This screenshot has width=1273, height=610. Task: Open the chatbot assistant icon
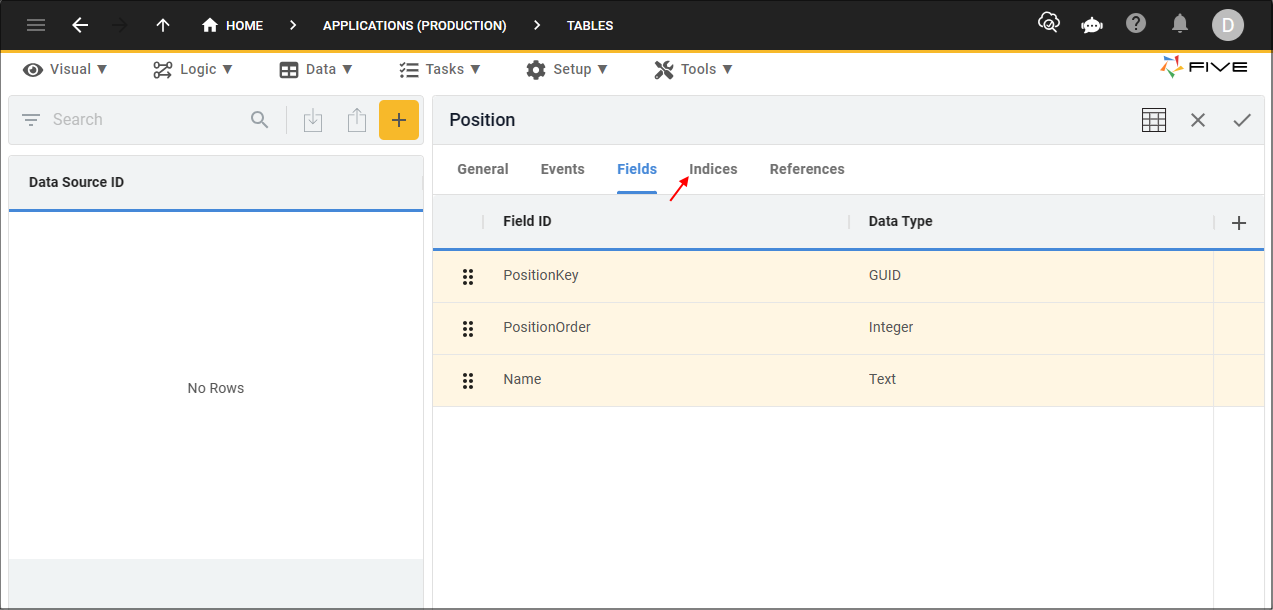tap(1092, 25)
